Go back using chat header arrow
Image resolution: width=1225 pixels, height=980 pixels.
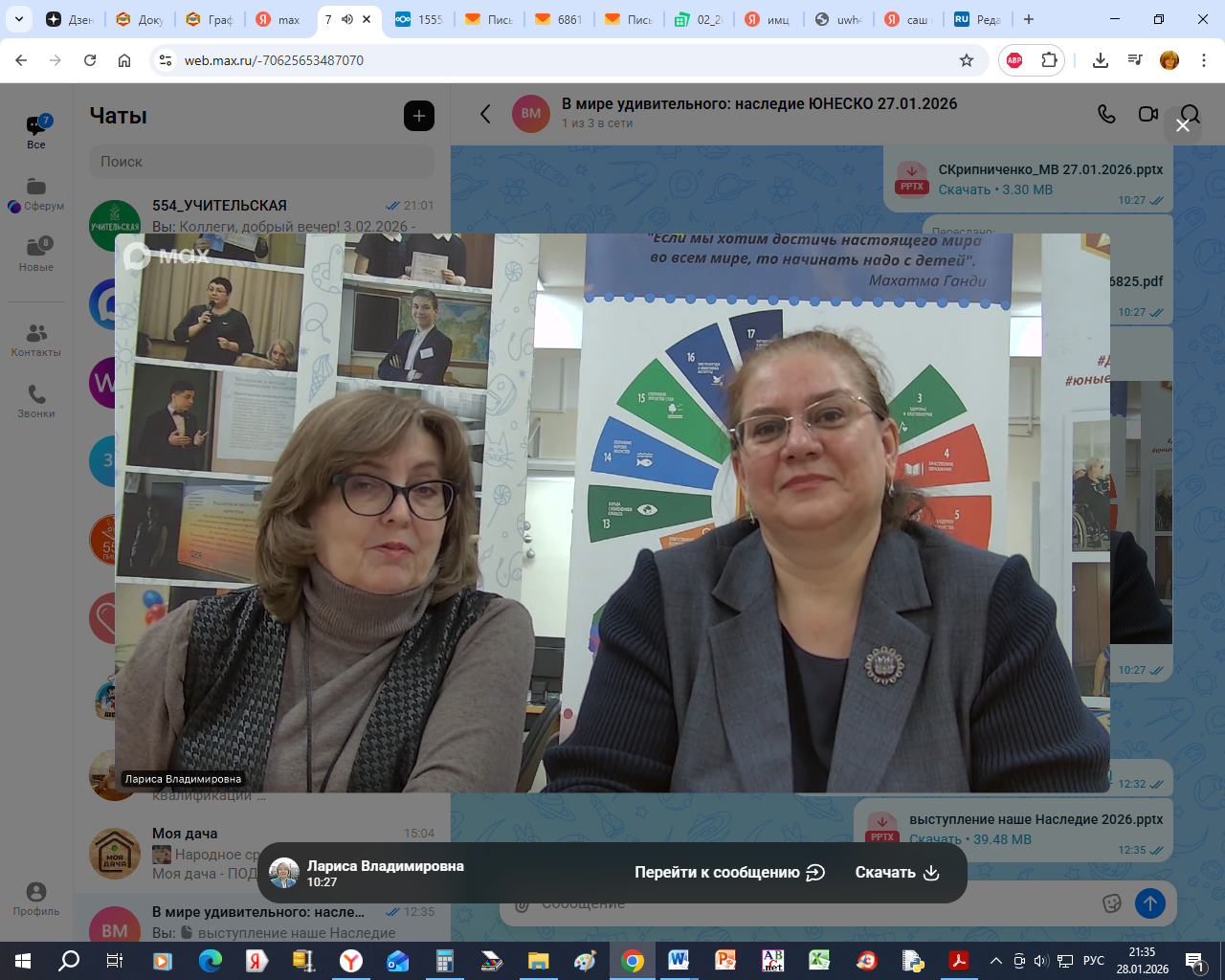(x=485, y=114)
